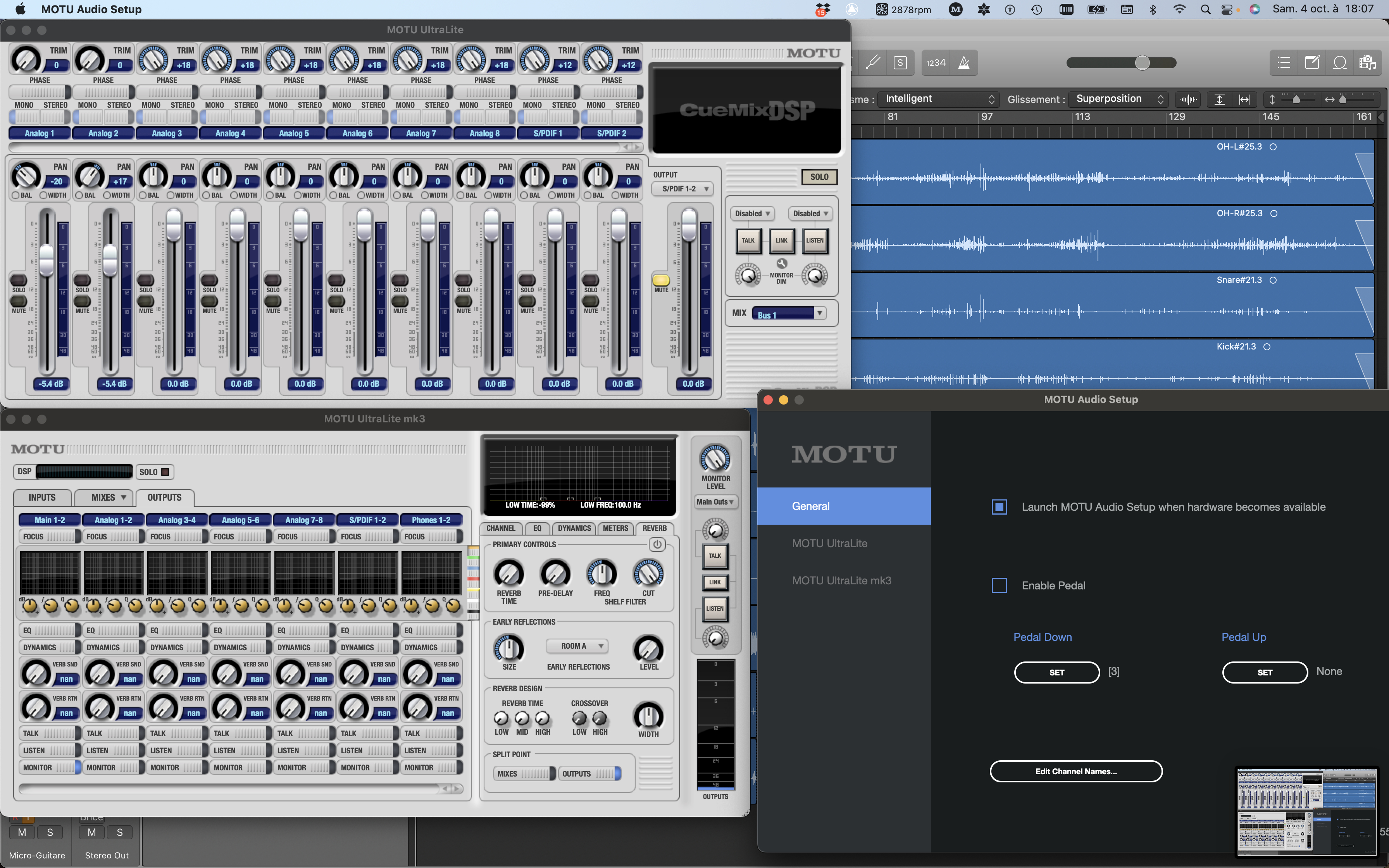Open the loop browser icon
Image resolution: width=1389 pixels, height=868 pixels.
(x=1340, y=62)
